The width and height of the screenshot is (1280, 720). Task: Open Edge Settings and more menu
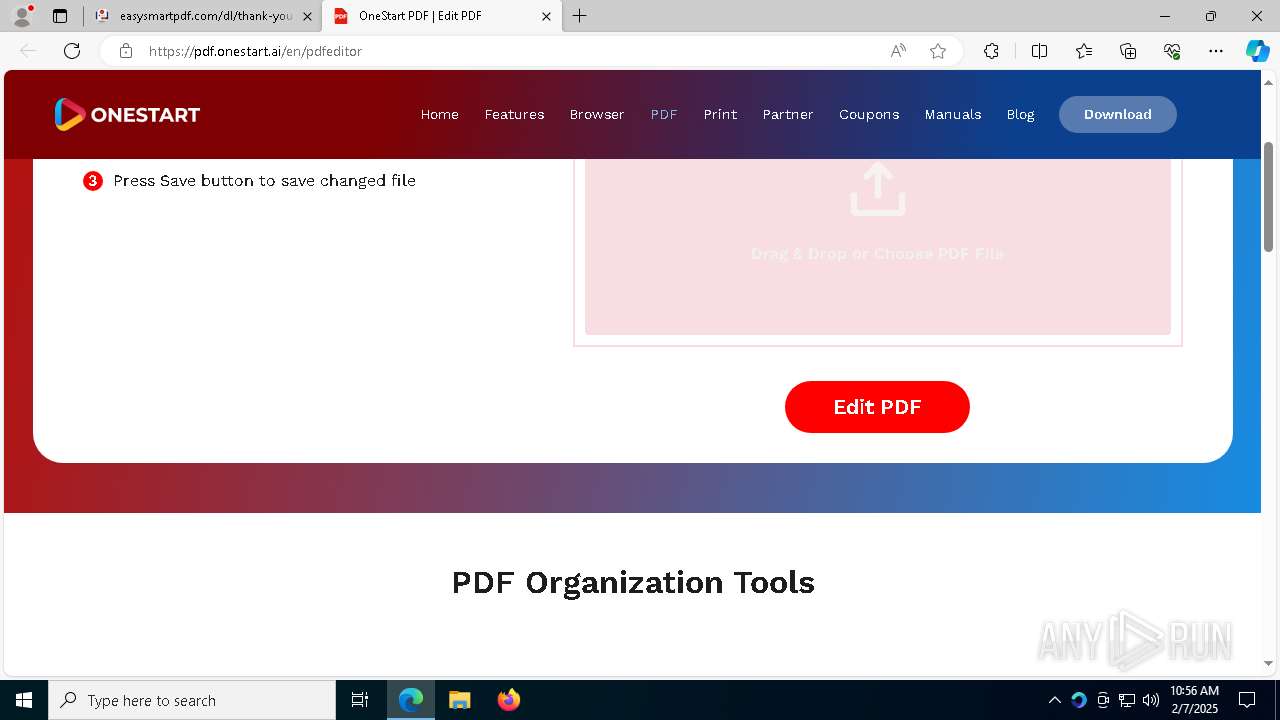pyautogui.click(x=1216, y=51)
